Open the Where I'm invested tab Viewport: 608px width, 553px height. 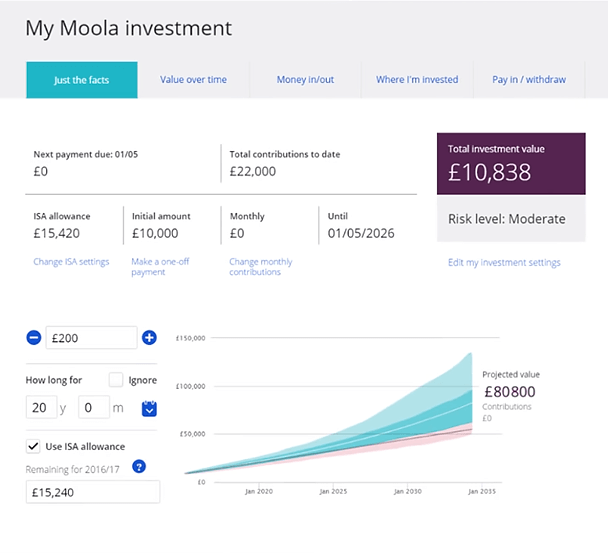(x=417, y=79)
